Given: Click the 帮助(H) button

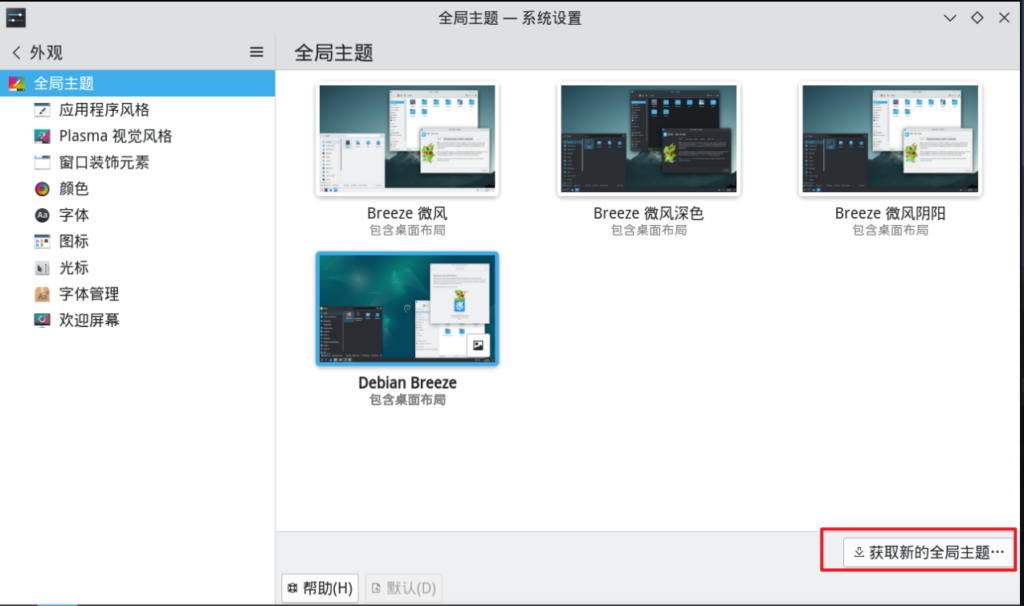Looking at the screenshot, I should coord(320,588).
